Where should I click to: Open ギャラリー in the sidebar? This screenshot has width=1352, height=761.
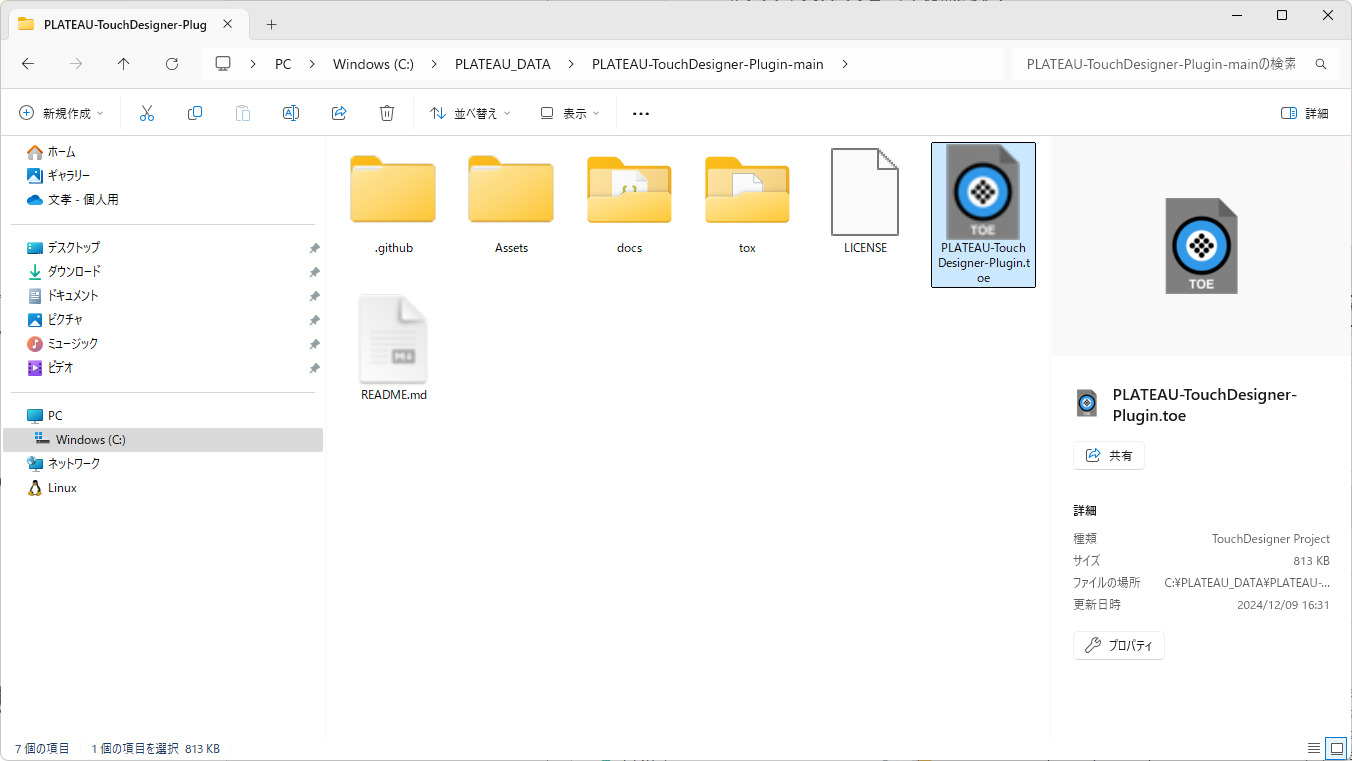pos(68,176)
